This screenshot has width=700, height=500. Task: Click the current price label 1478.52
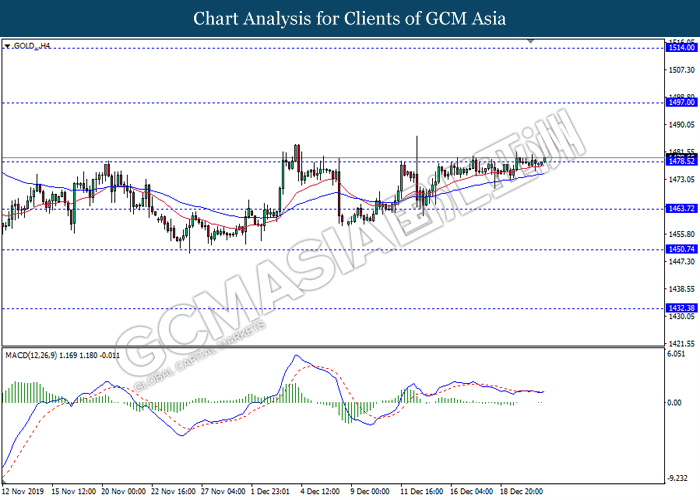pos(681,161)
